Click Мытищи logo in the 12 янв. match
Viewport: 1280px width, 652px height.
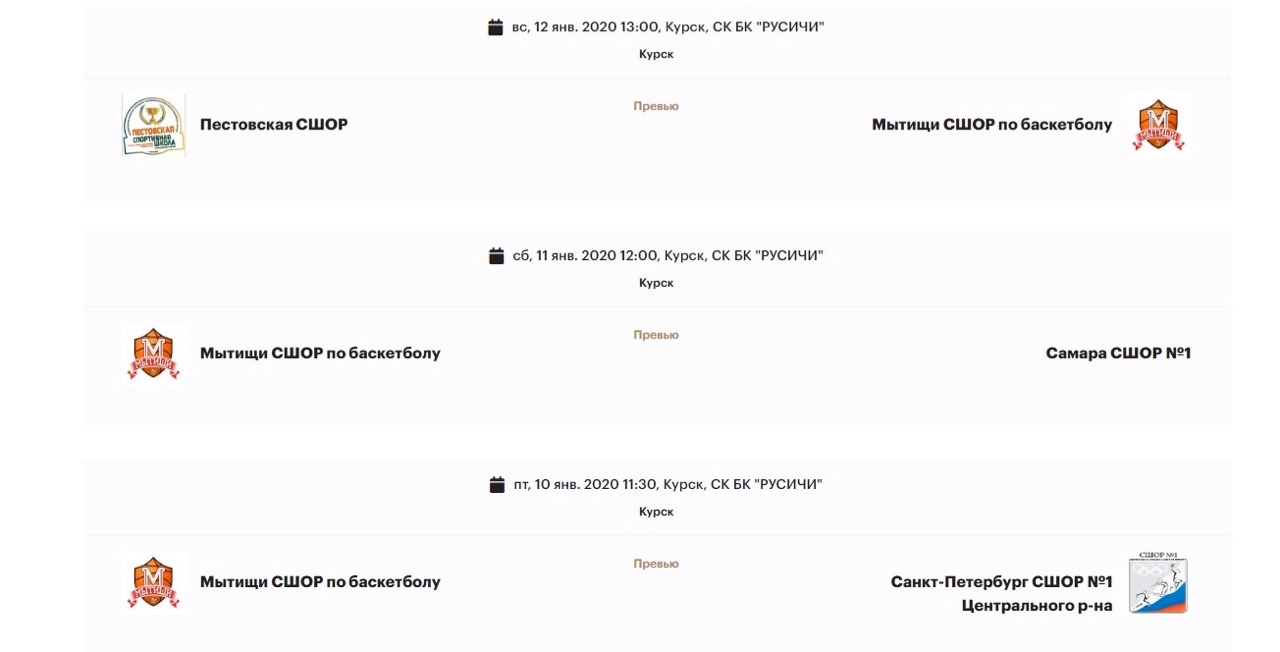click(x=1158, y=125)
